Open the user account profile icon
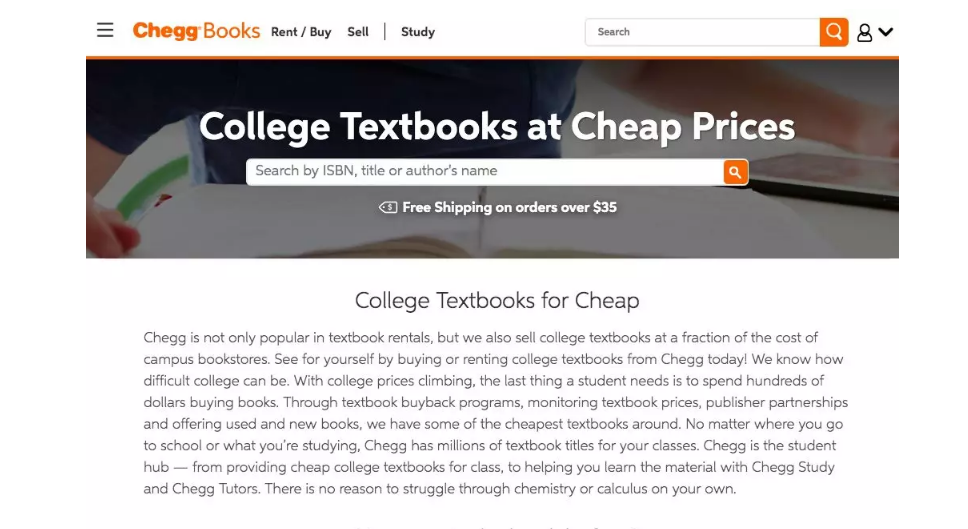The width and height of the screenshot is (968, 529). point(865,32)
